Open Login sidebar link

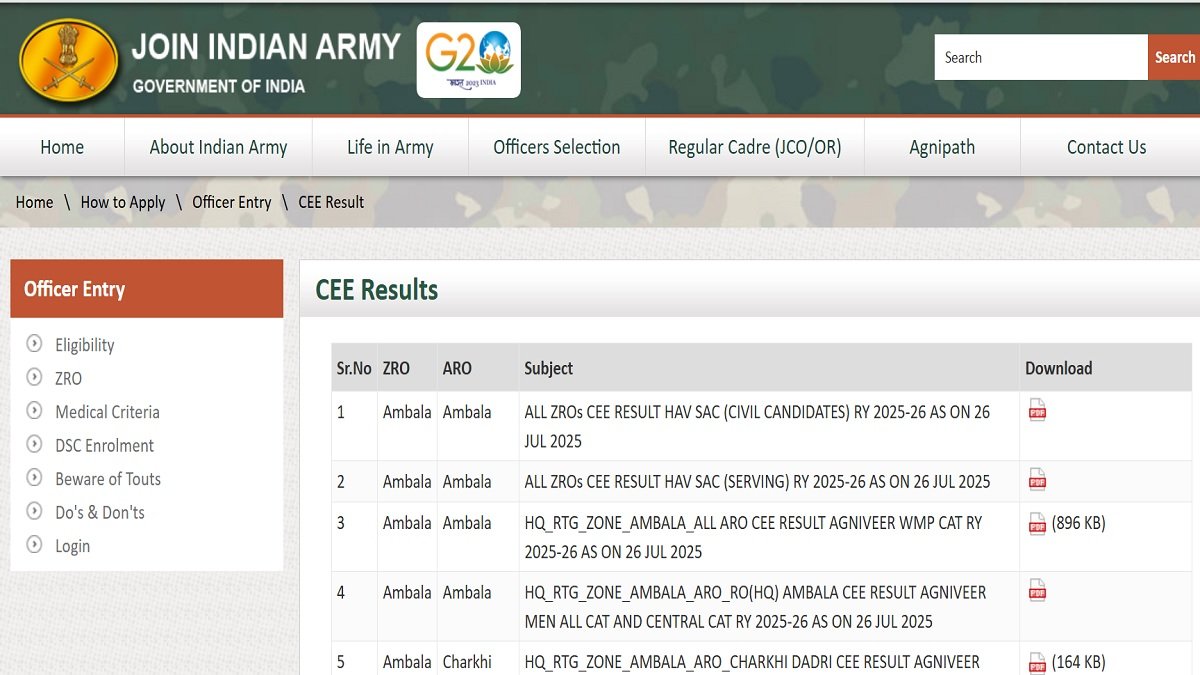point(73,546)
